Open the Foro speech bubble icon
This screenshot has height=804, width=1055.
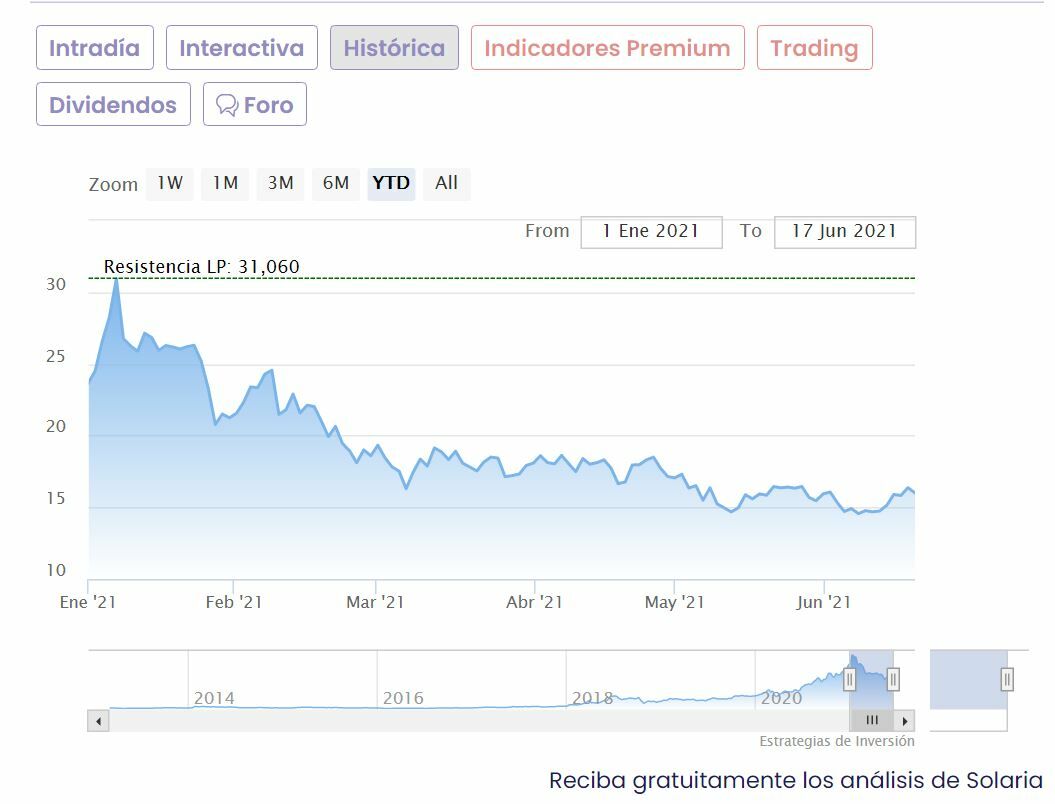tap(227, 105)
